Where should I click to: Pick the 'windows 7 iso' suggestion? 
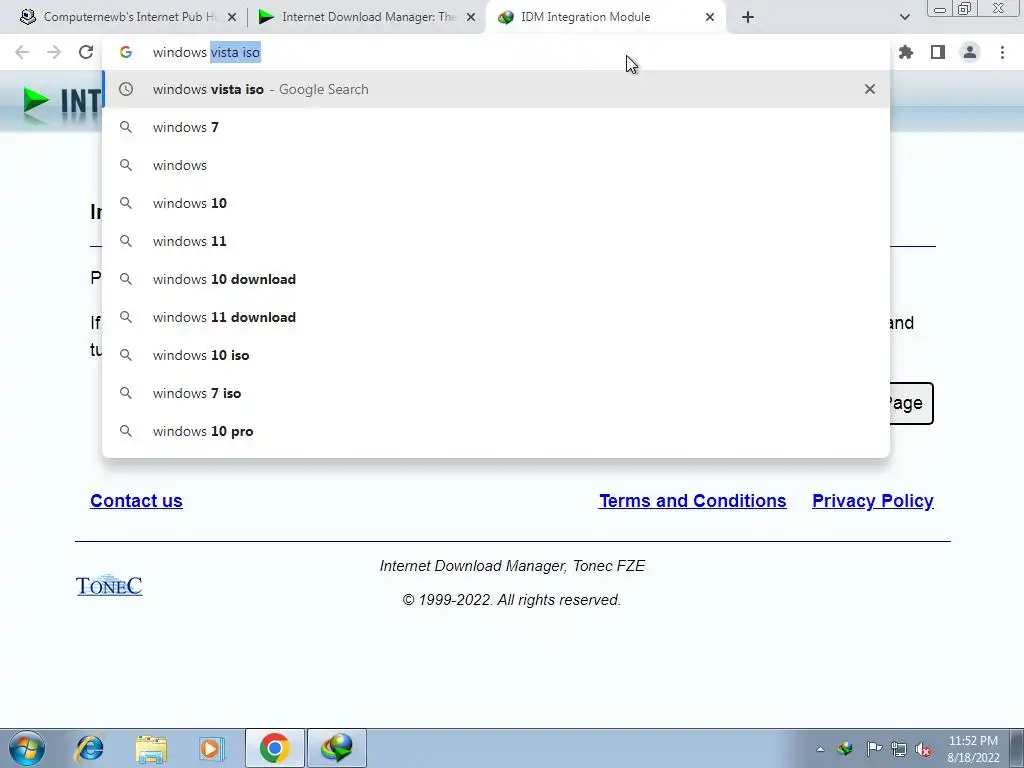coord(496,393)
